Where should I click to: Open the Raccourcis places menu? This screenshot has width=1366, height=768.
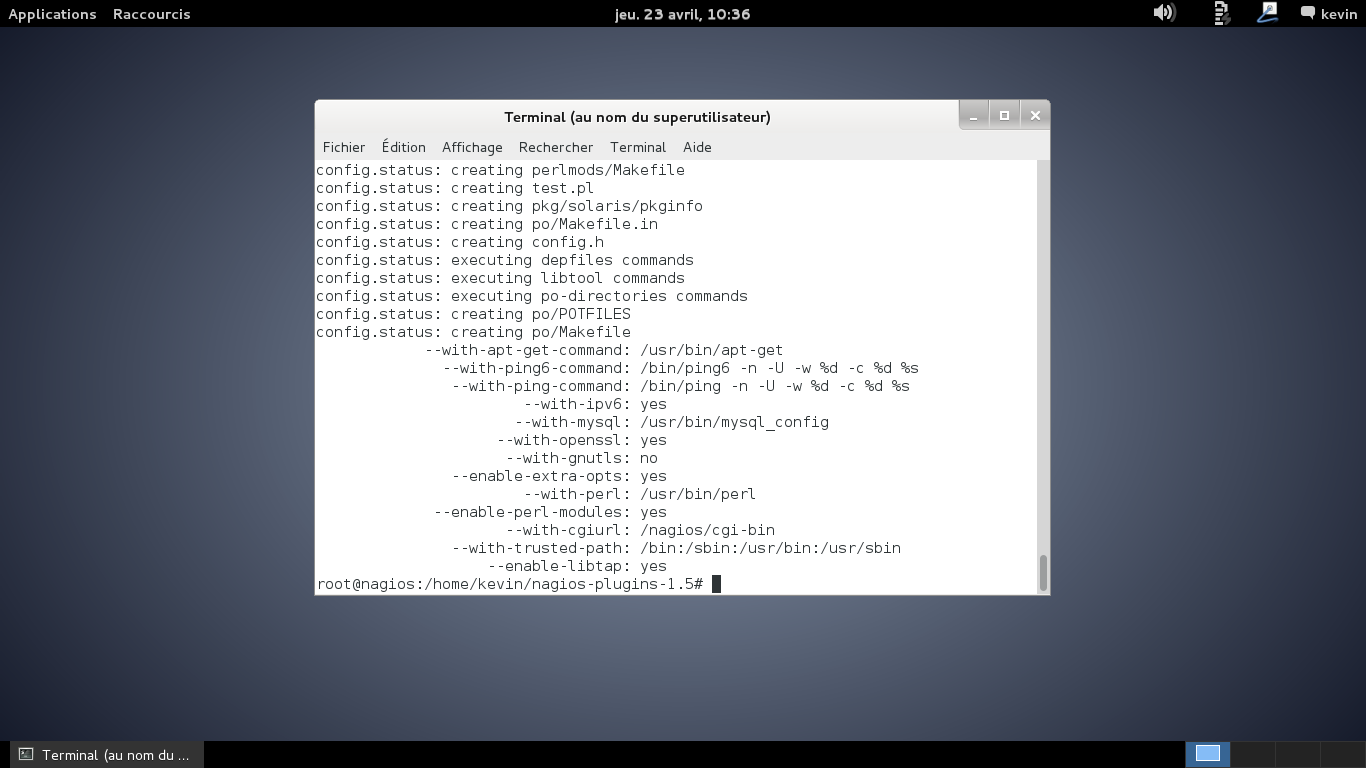coord(151,14)
